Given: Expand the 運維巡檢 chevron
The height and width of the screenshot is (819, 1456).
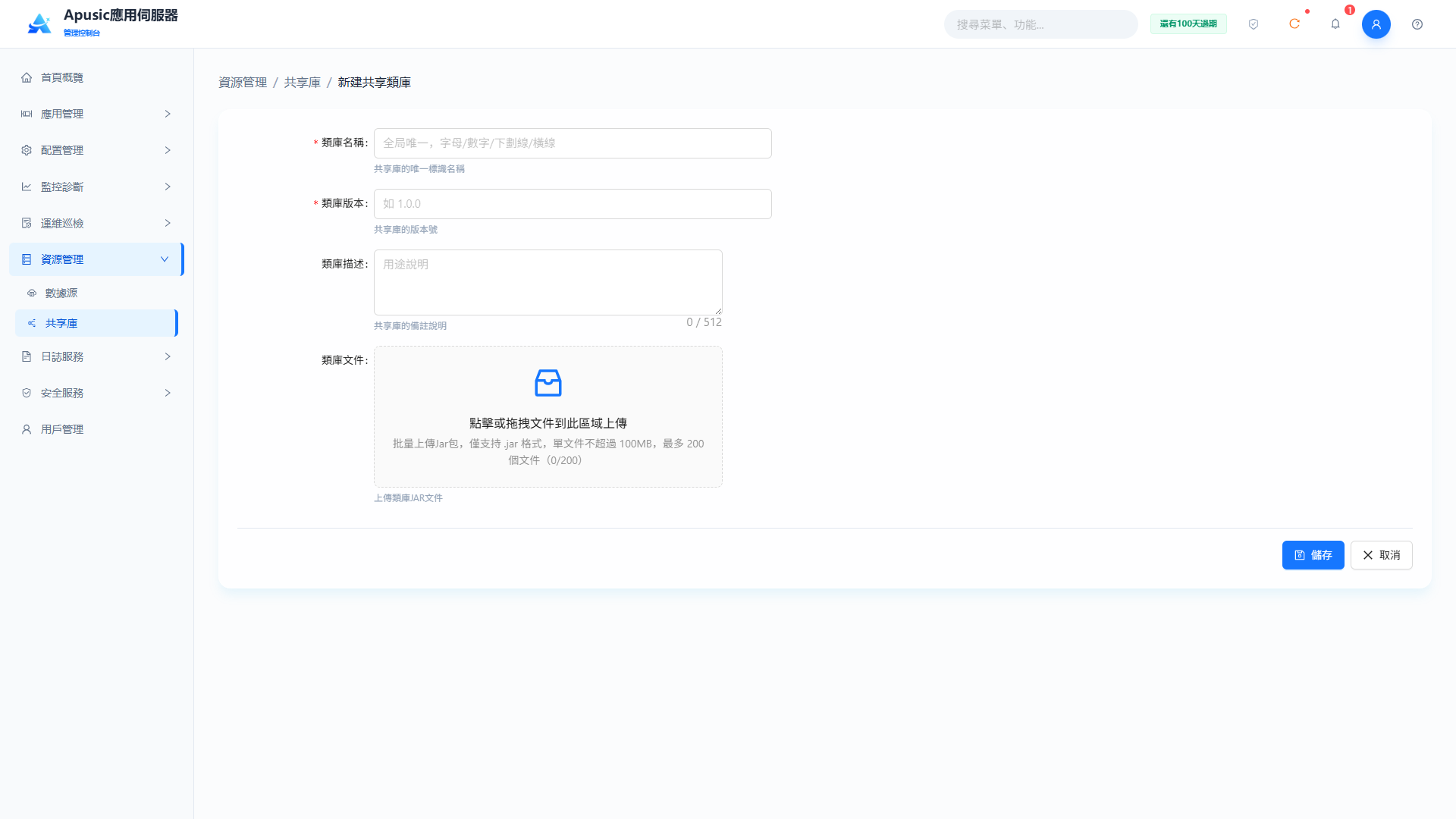Looking at the screenshot, I should click(168, 223).
